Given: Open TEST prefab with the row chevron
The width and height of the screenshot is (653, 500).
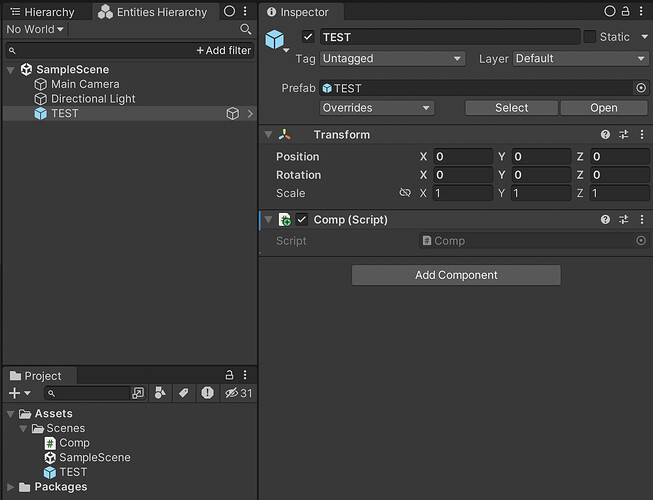Looking at the screenshot, I should (250, 113).
